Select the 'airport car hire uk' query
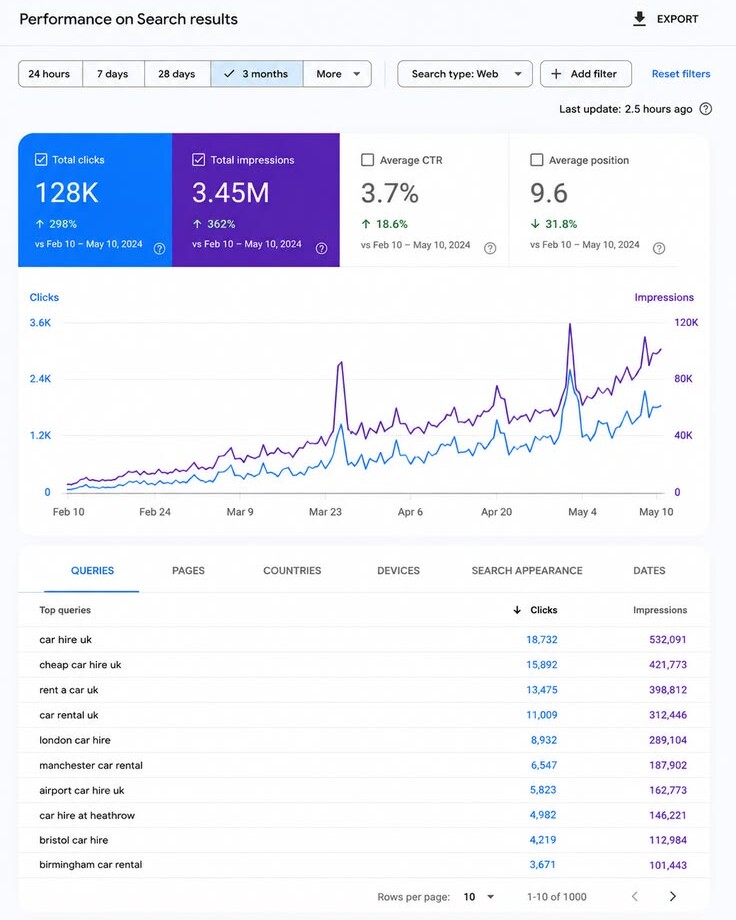 pos(82,790)
